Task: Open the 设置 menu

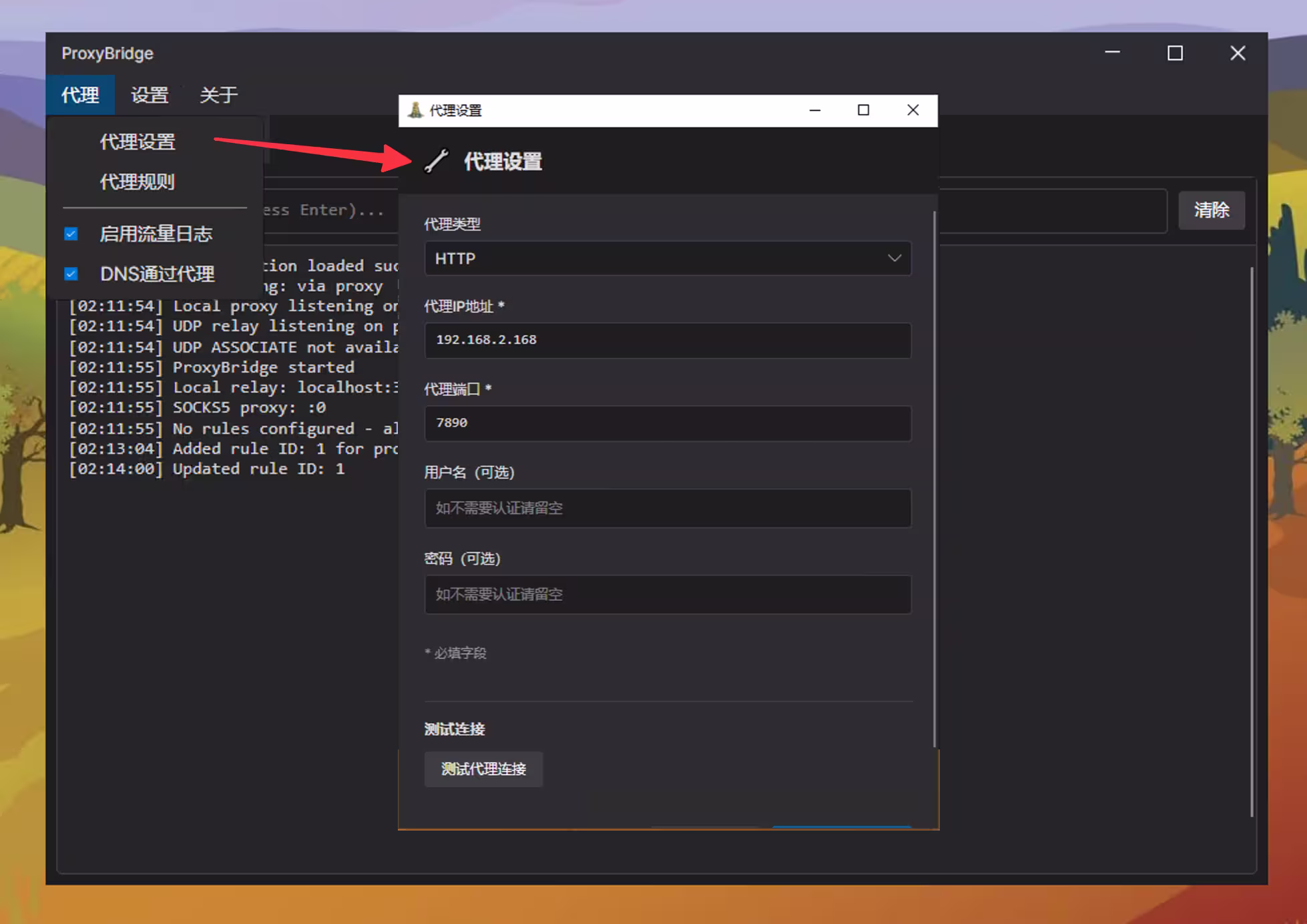Action: point(150,95)
